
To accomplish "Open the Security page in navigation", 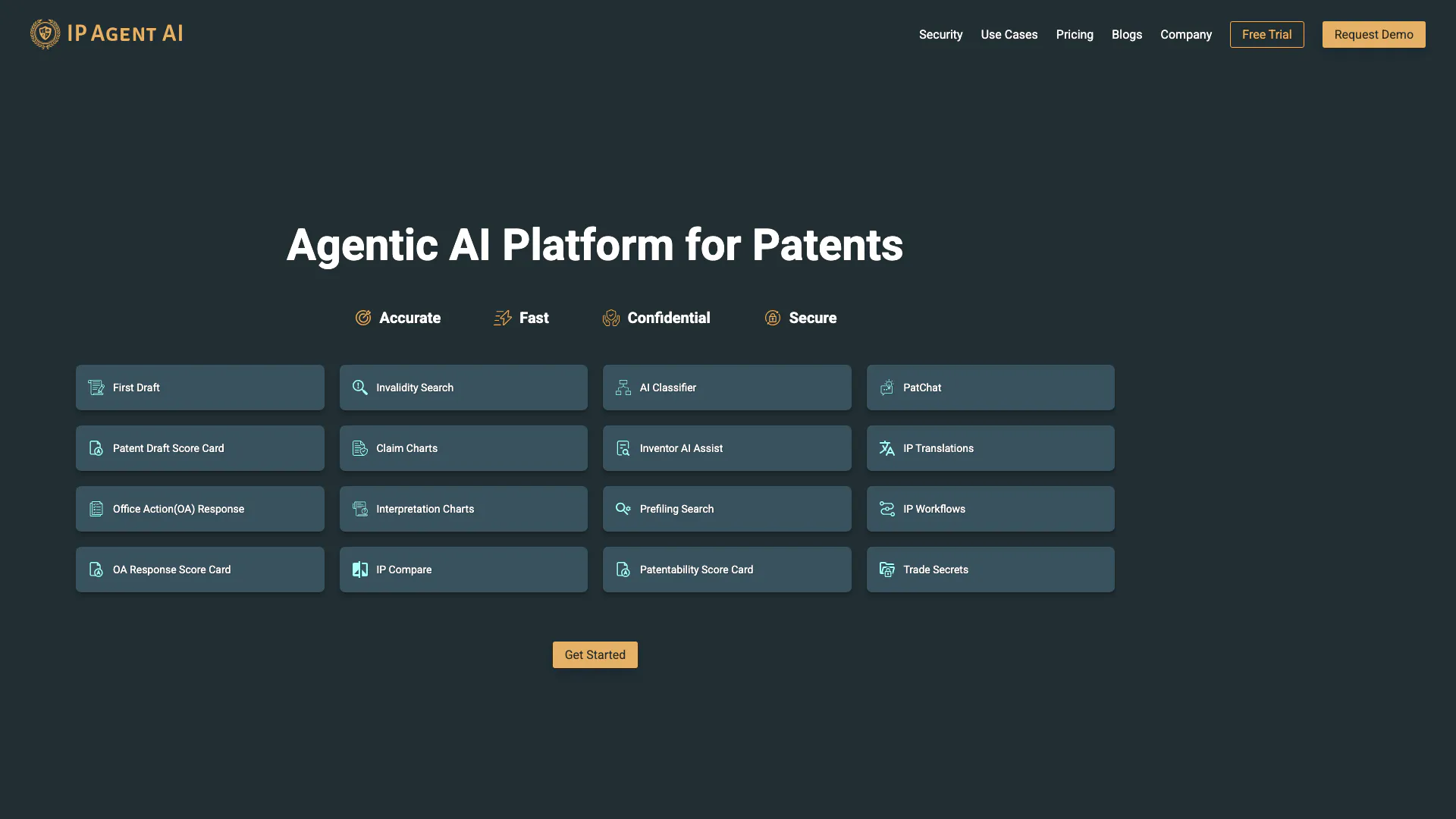I will point(940,35).
